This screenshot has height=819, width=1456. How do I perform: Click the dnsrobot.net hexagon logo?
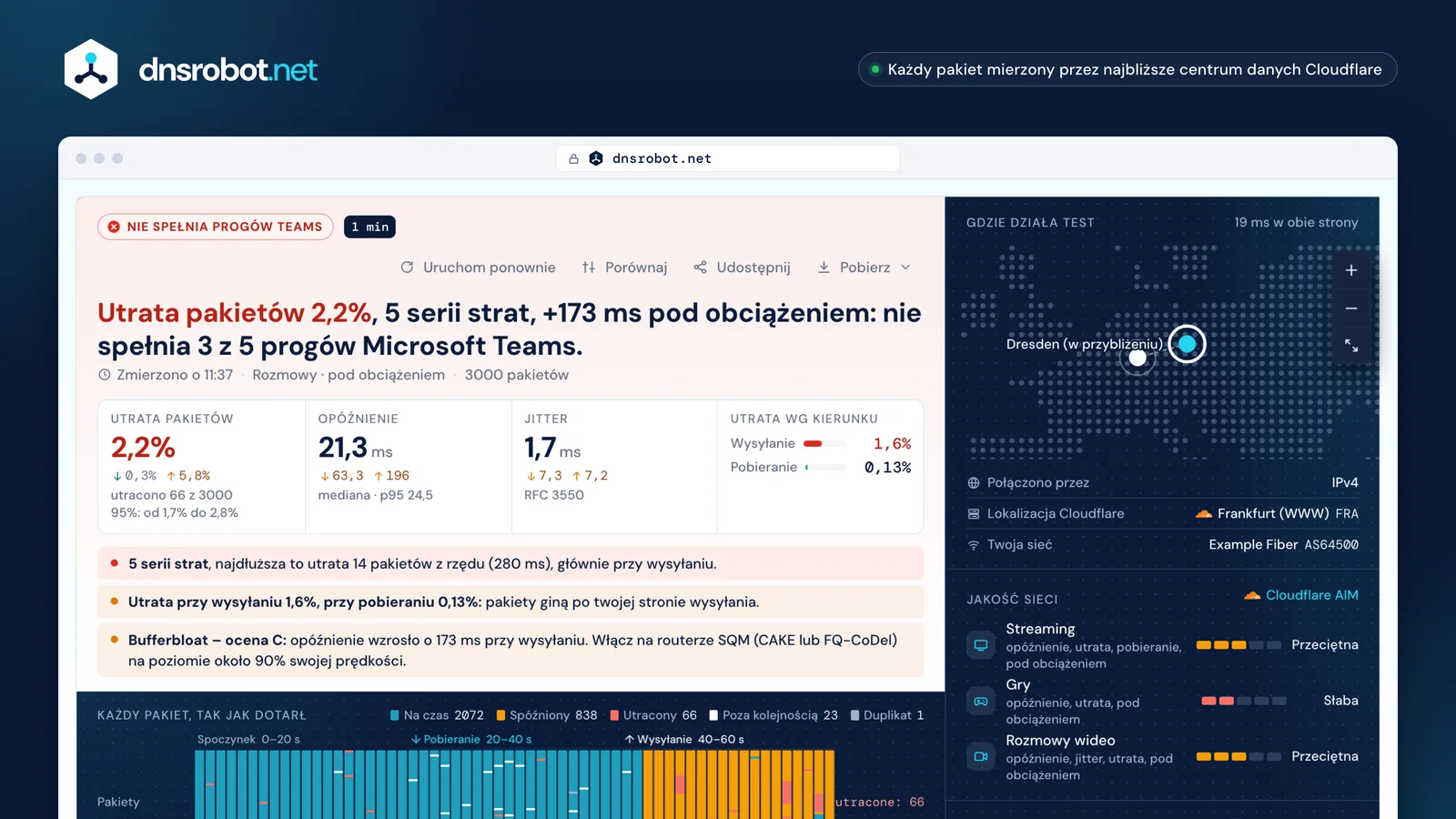tap(91, 69)
